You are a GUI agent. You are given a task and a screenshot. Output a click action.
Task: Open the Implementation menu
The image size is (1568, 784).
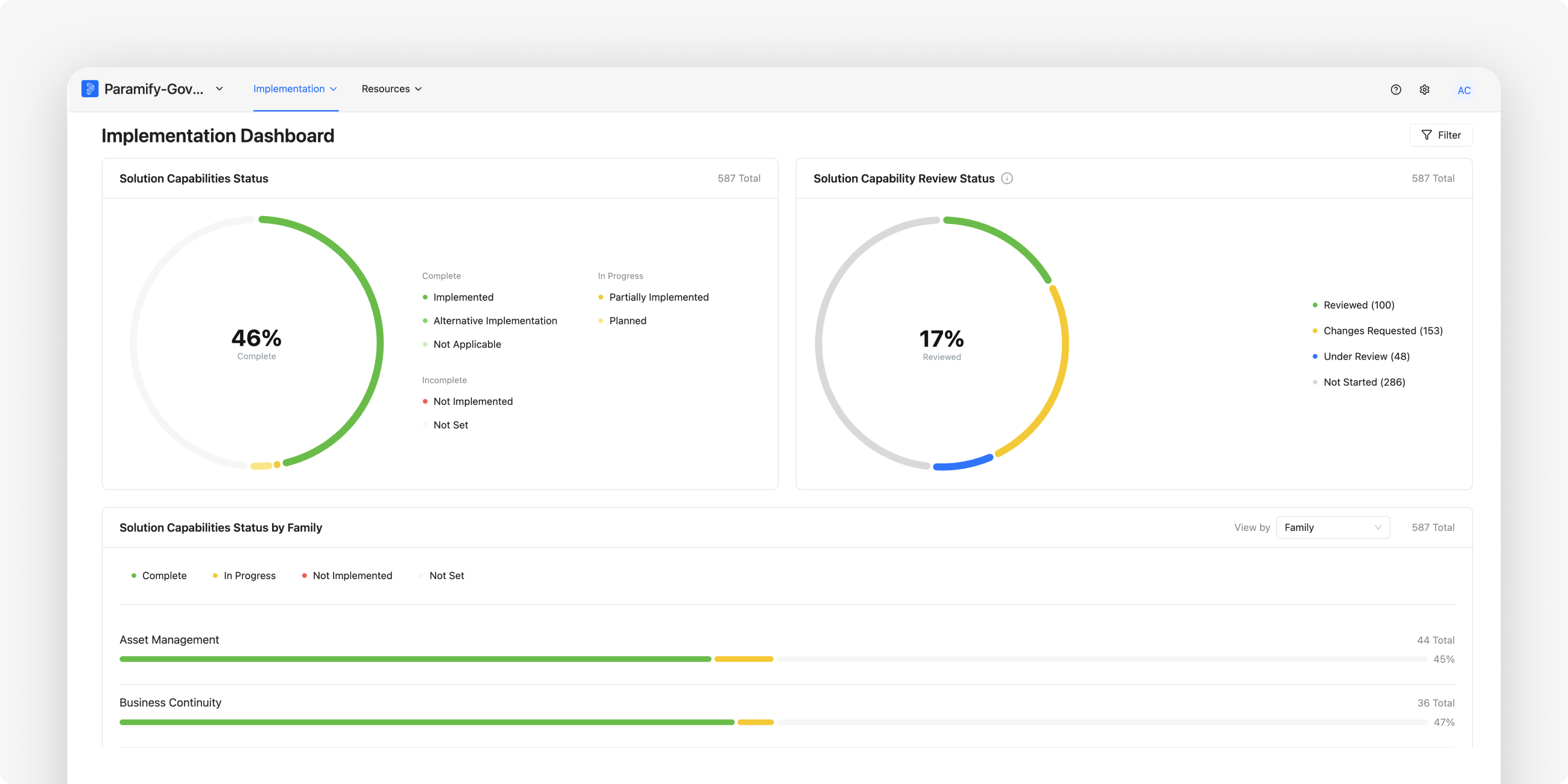295,89
